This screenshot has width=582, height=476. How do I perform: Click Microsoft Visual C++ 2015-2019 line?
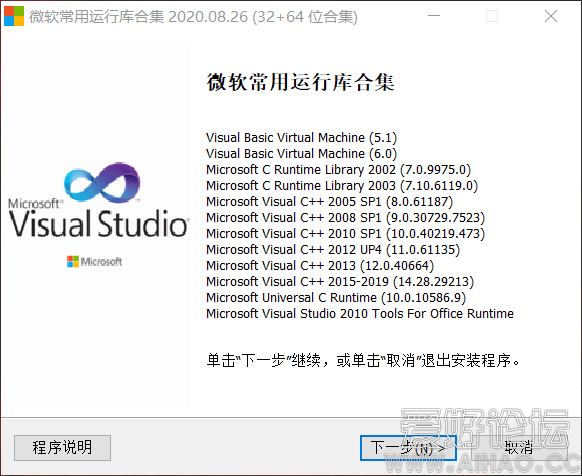(340, 281)
